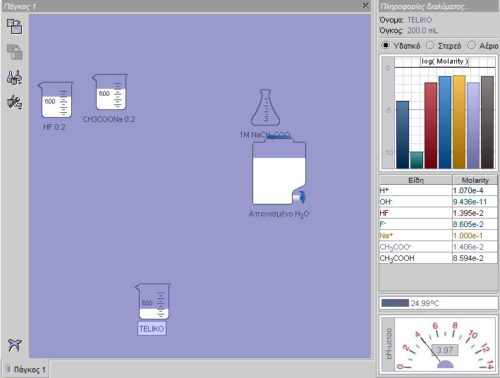
Task: Click the solution information panel title
Action: [x=425, y=6]
